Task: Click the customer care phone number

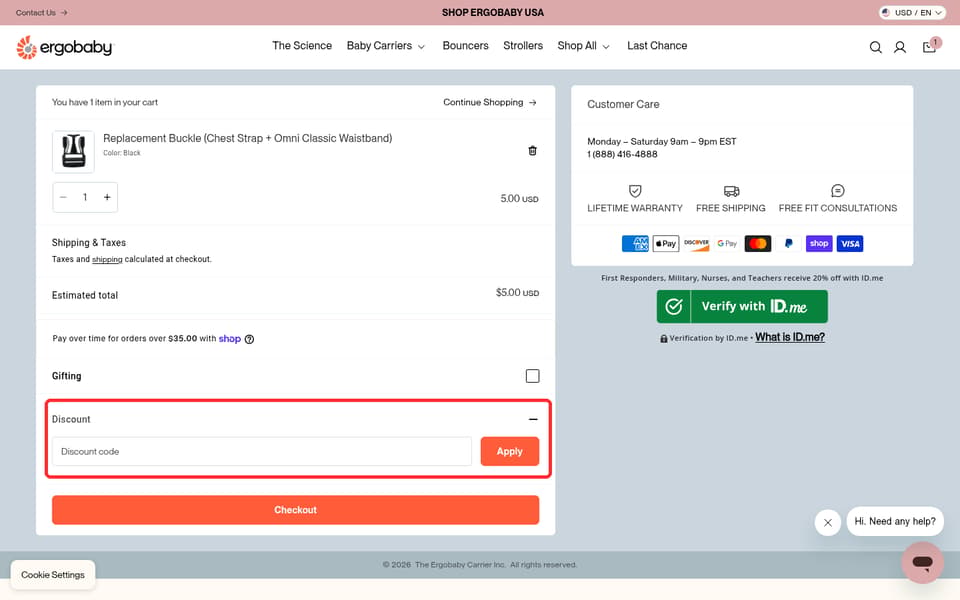Action: 622,154
